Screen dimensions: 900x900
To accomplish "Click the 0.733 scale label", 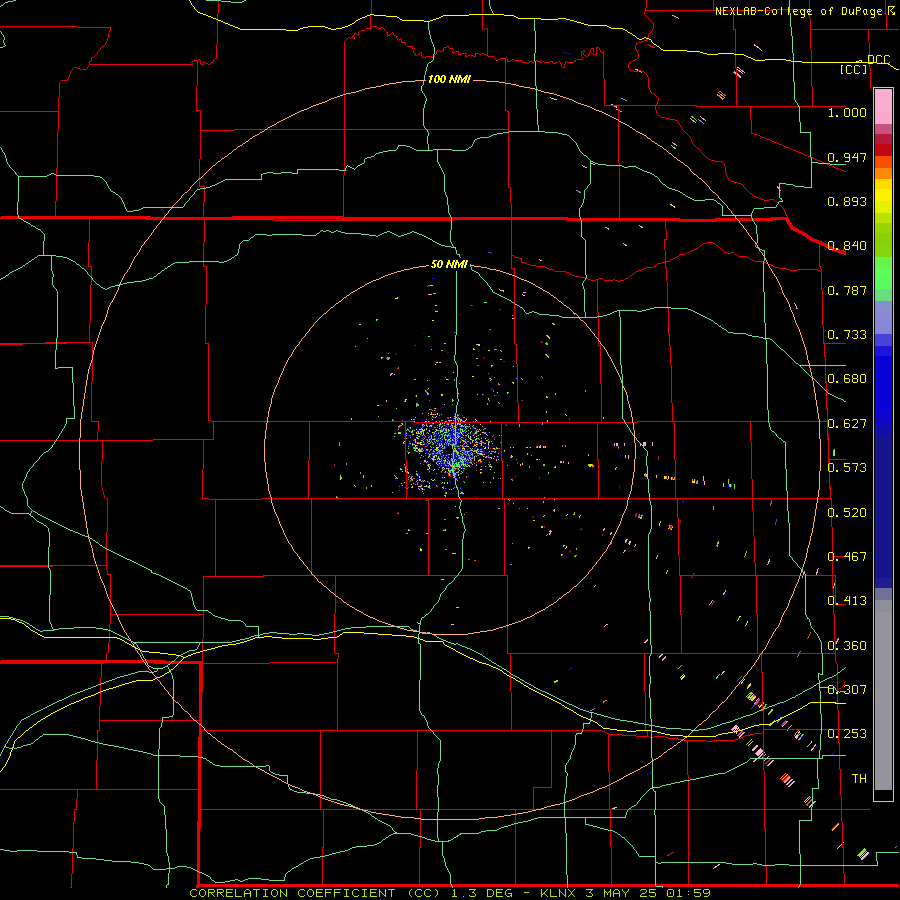I will pyautogui.click(x=847, y=335).
